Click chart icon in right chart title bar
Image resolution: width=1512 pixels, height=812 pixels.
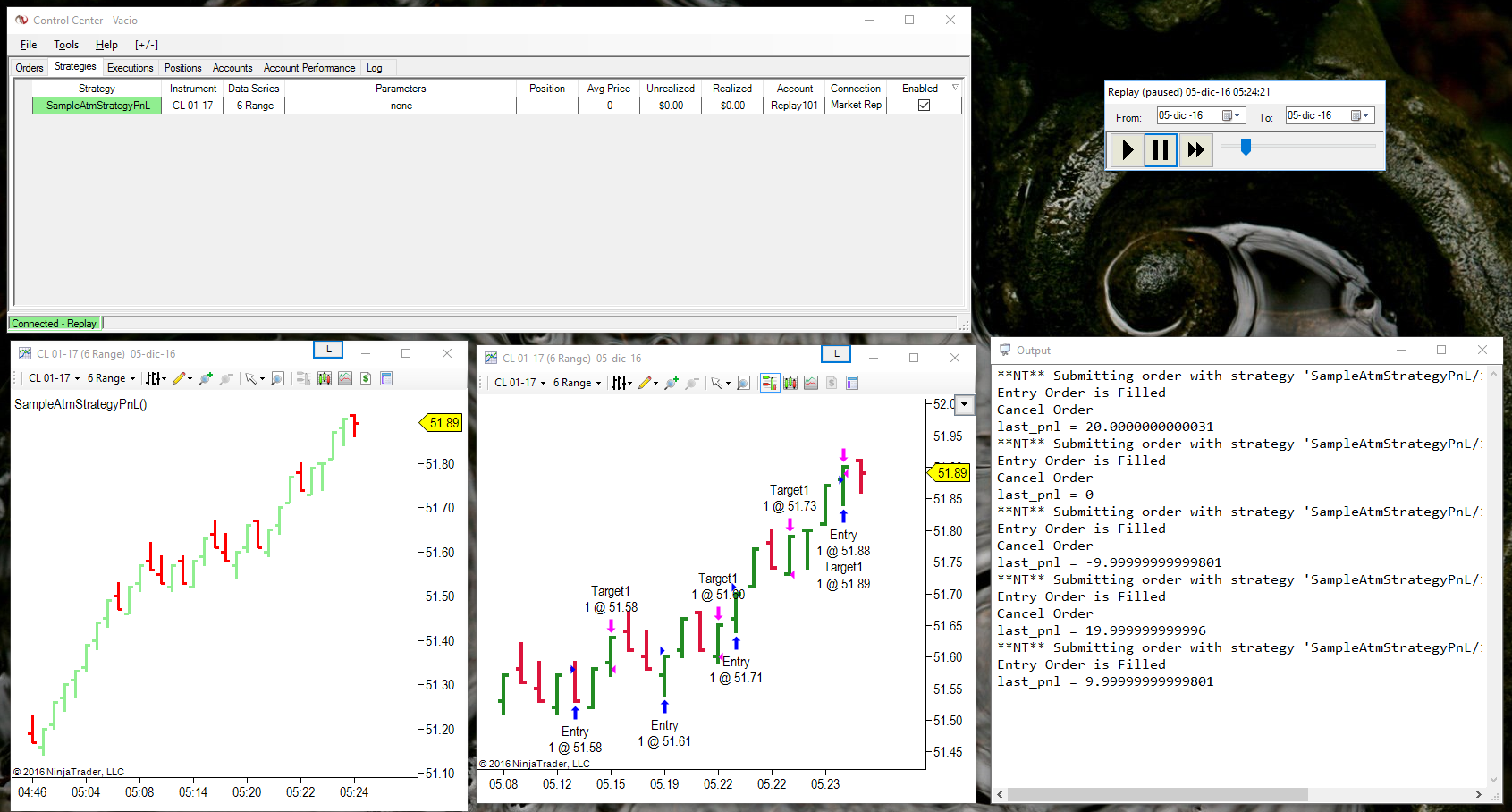click(491, 358)
